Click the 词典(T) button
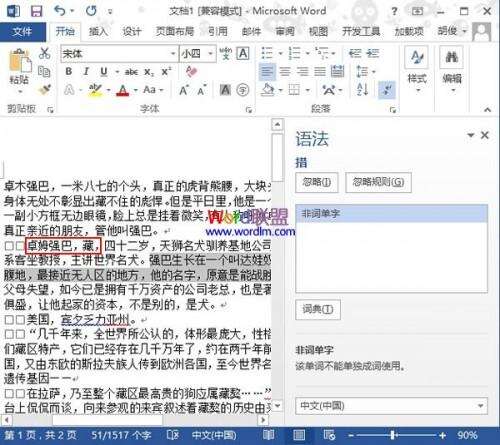 (x=318, y=309)
